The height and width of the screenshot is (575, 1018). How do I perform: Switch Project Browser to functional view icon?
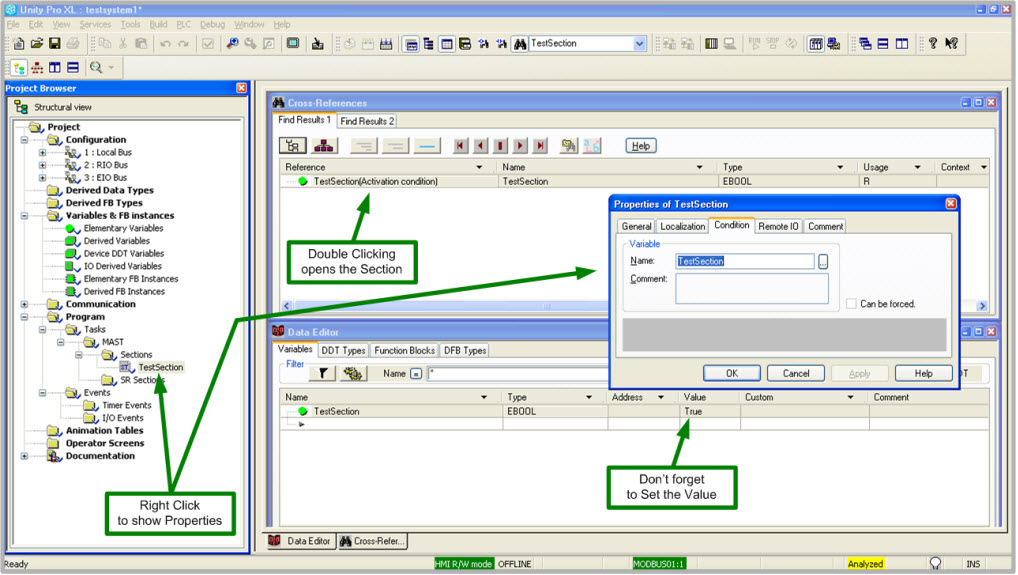tap(37, 67)
